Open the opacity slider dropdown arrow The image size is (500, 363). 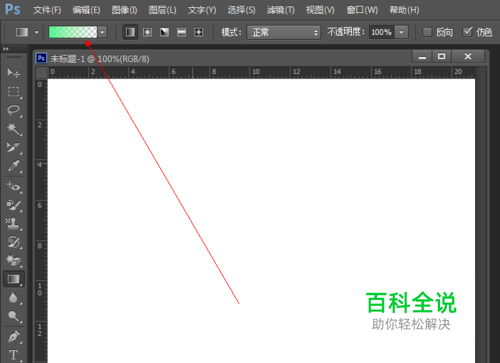(x=401, y=32)
